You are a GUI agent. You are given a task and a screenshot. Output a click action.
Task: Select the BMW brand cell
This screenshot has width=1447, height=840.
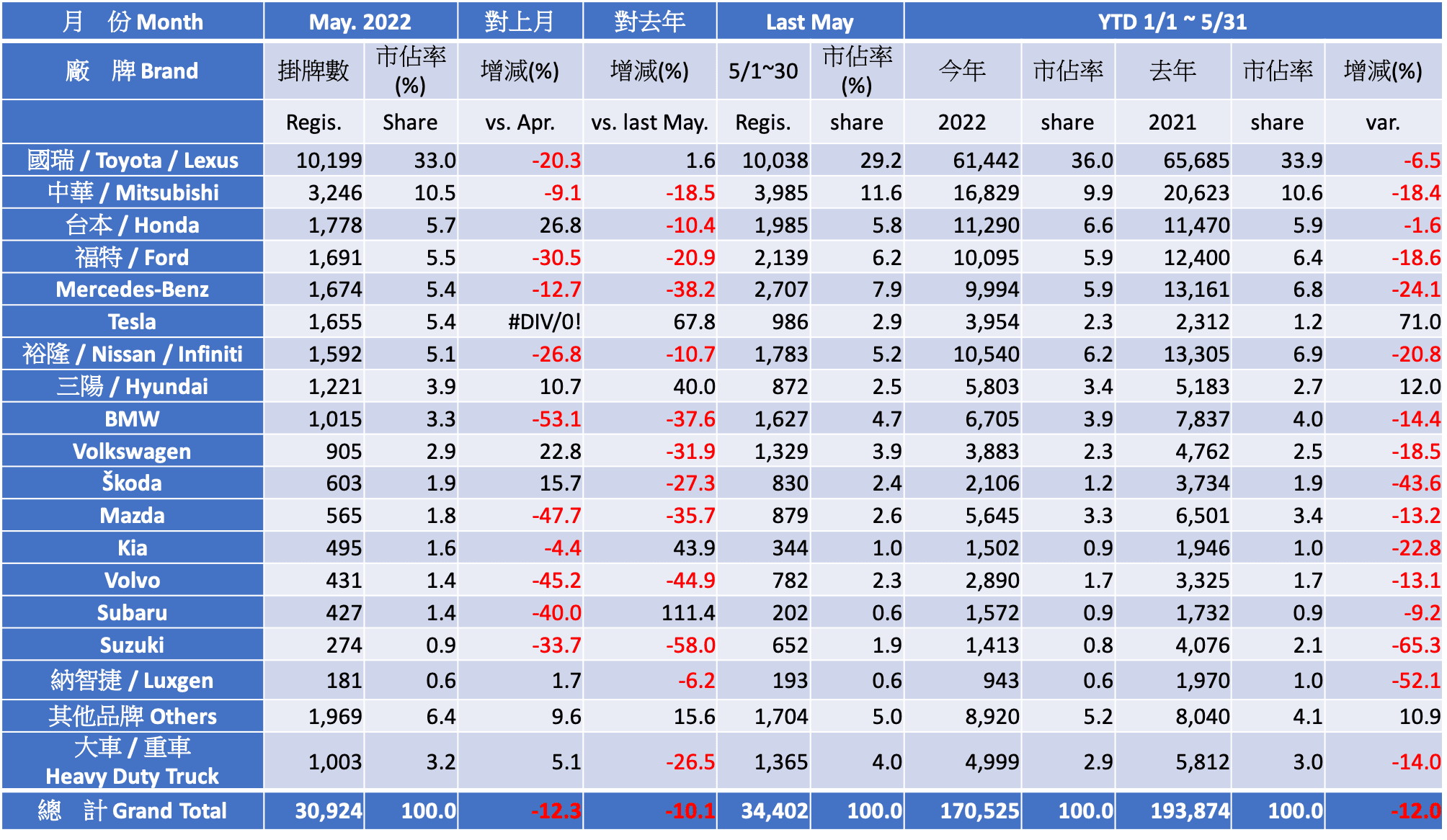133,419
